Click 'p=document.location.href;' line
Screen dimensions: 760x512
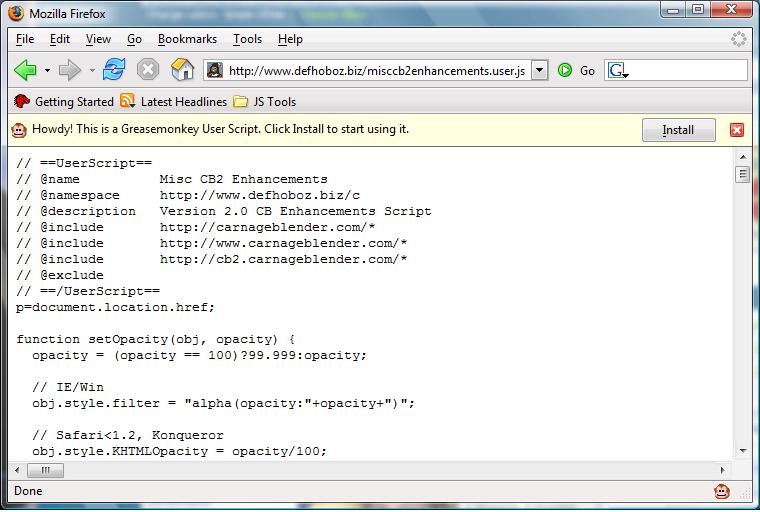(x=115, y=307)
